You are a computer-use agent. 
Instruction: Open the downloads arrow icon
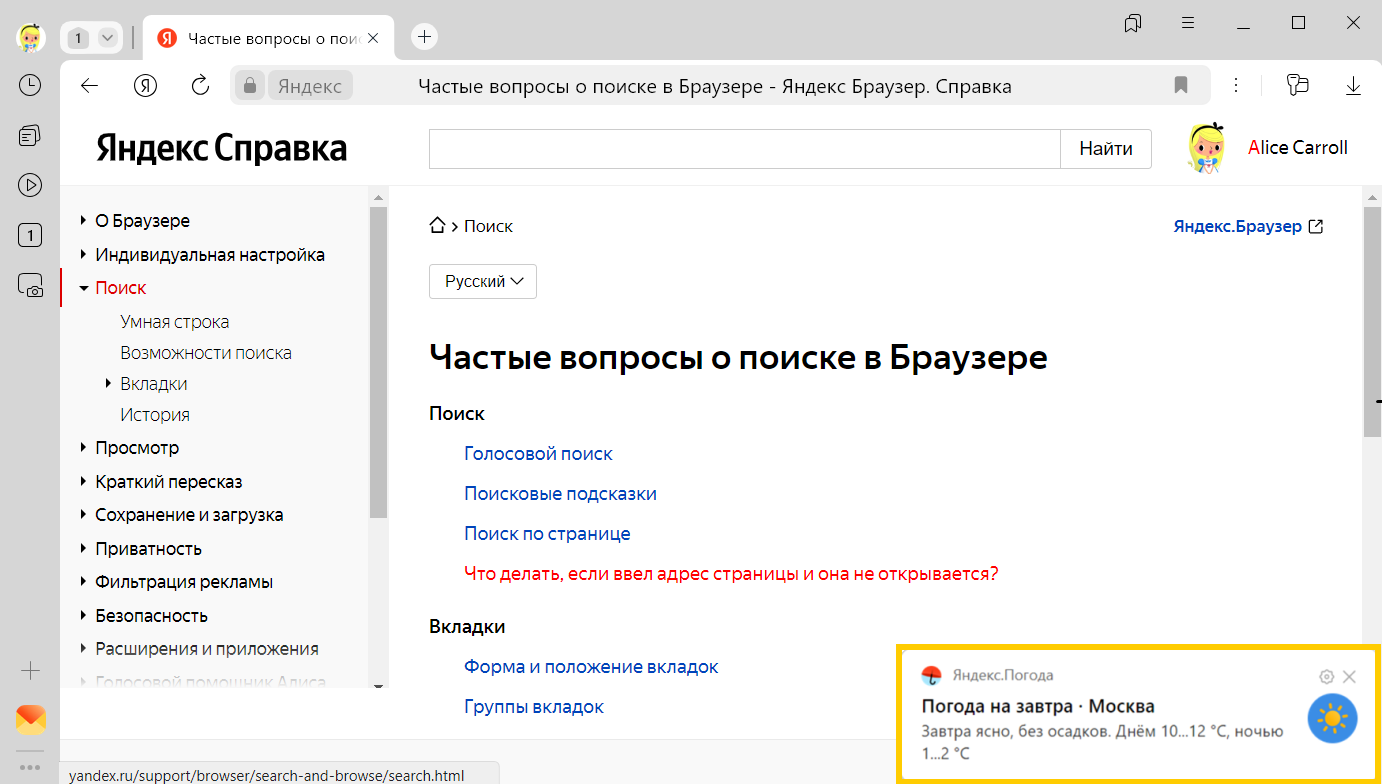coord(1353,86)
